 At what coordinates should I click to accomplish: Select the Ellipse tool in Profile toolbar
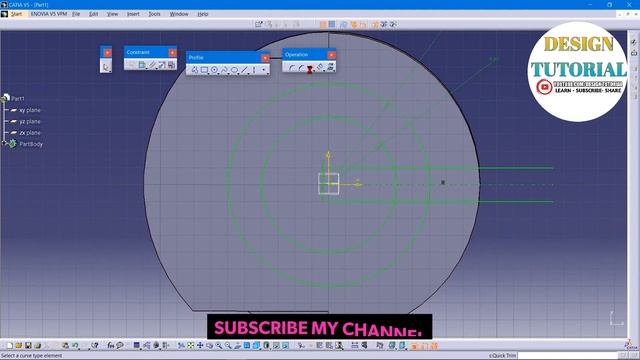point(234,70)
